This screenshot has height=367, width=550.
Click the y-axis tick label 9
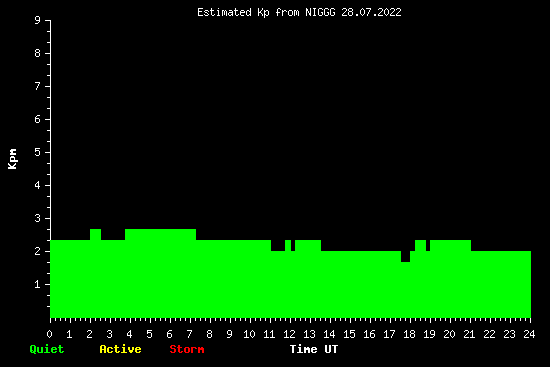click(38, 20)
